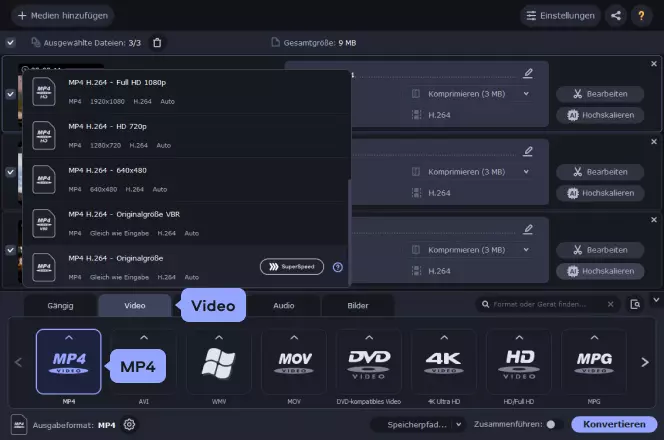Select the MPG video format icon
This screenshot has height=440, width=664.
[x=594, y=362]
